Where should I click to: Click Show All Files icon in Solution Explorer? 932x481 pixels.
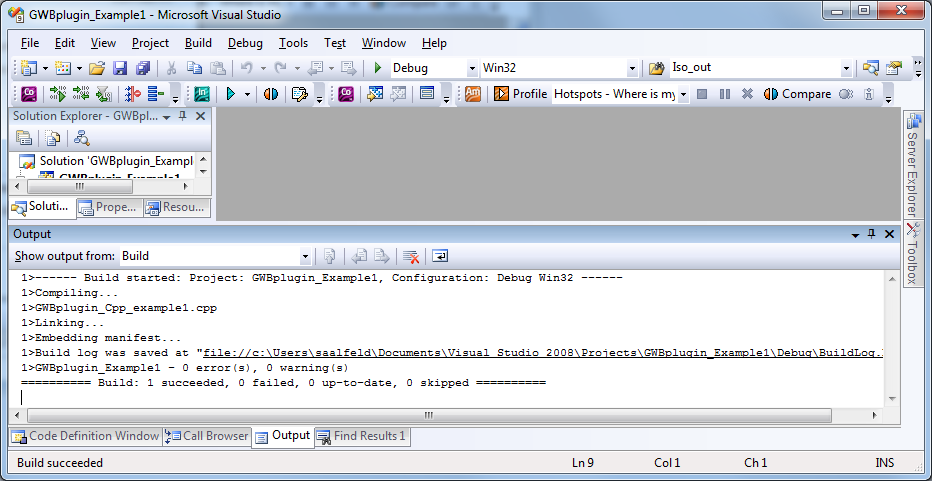[x=53, y=139]
